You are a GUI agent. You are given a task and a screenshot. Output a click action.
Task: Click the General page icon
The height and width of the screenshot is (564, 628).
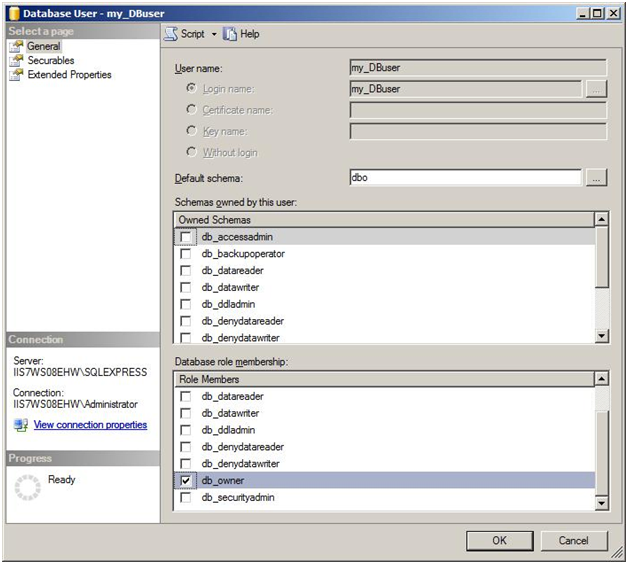pyautogui.click(x=16, y=46)
